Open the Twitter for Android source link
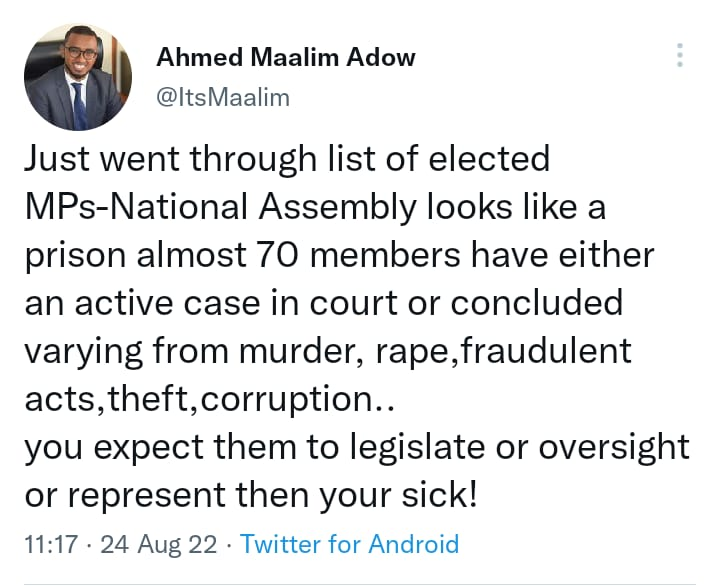 [x=350, y=544]
